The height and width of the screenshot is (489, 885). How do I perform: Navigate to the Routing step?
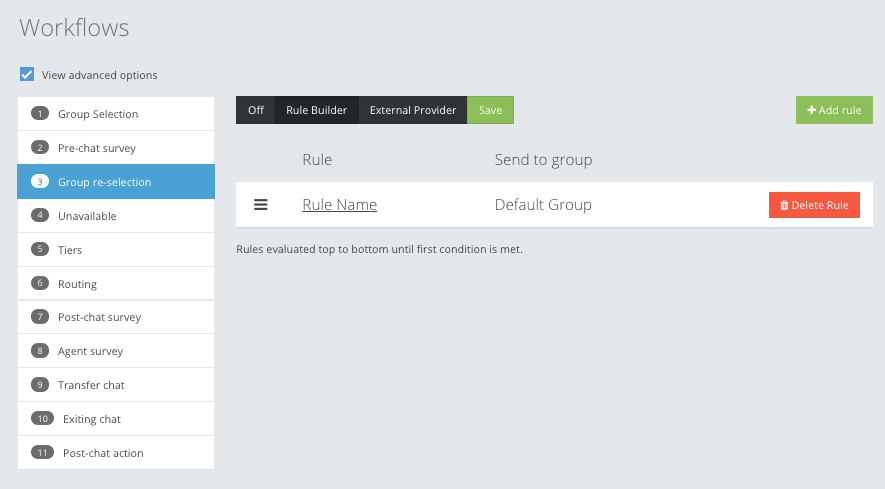(77, 284)
